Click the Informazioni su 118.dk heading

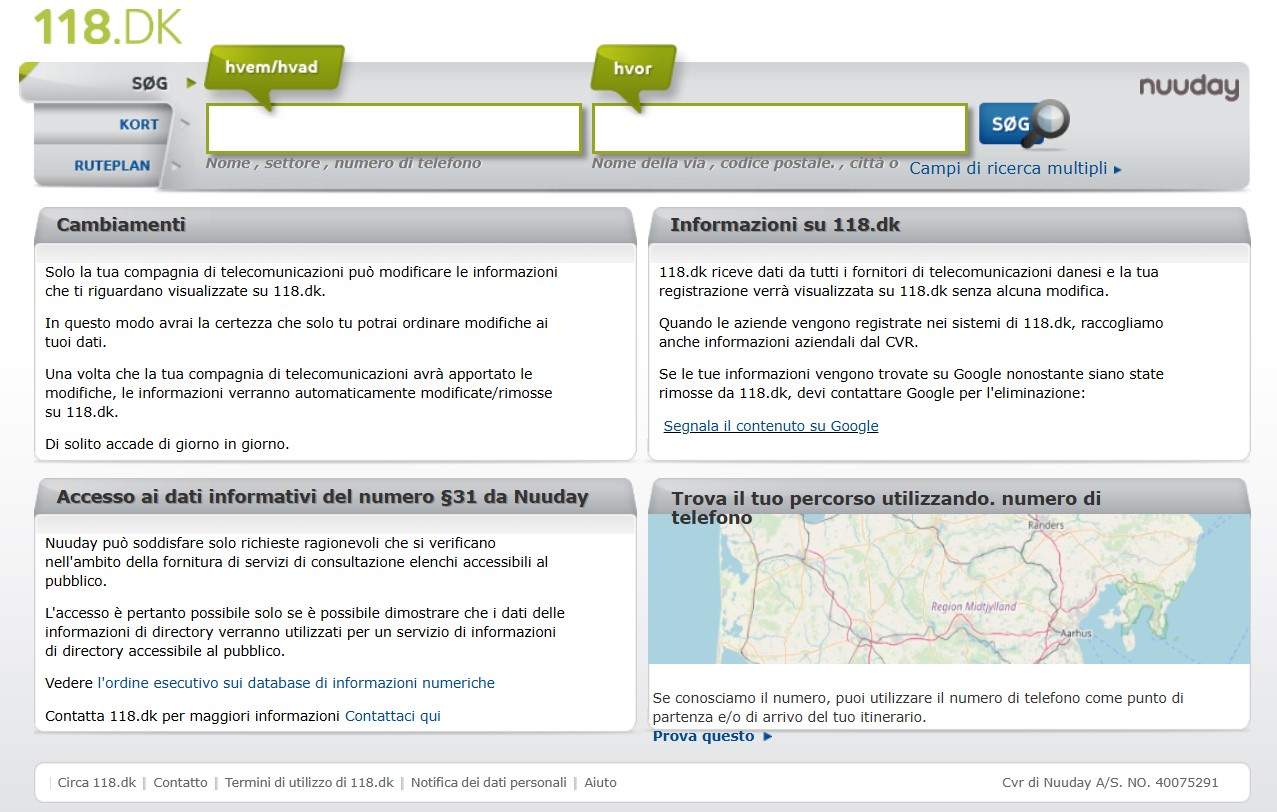coord(785,225)
